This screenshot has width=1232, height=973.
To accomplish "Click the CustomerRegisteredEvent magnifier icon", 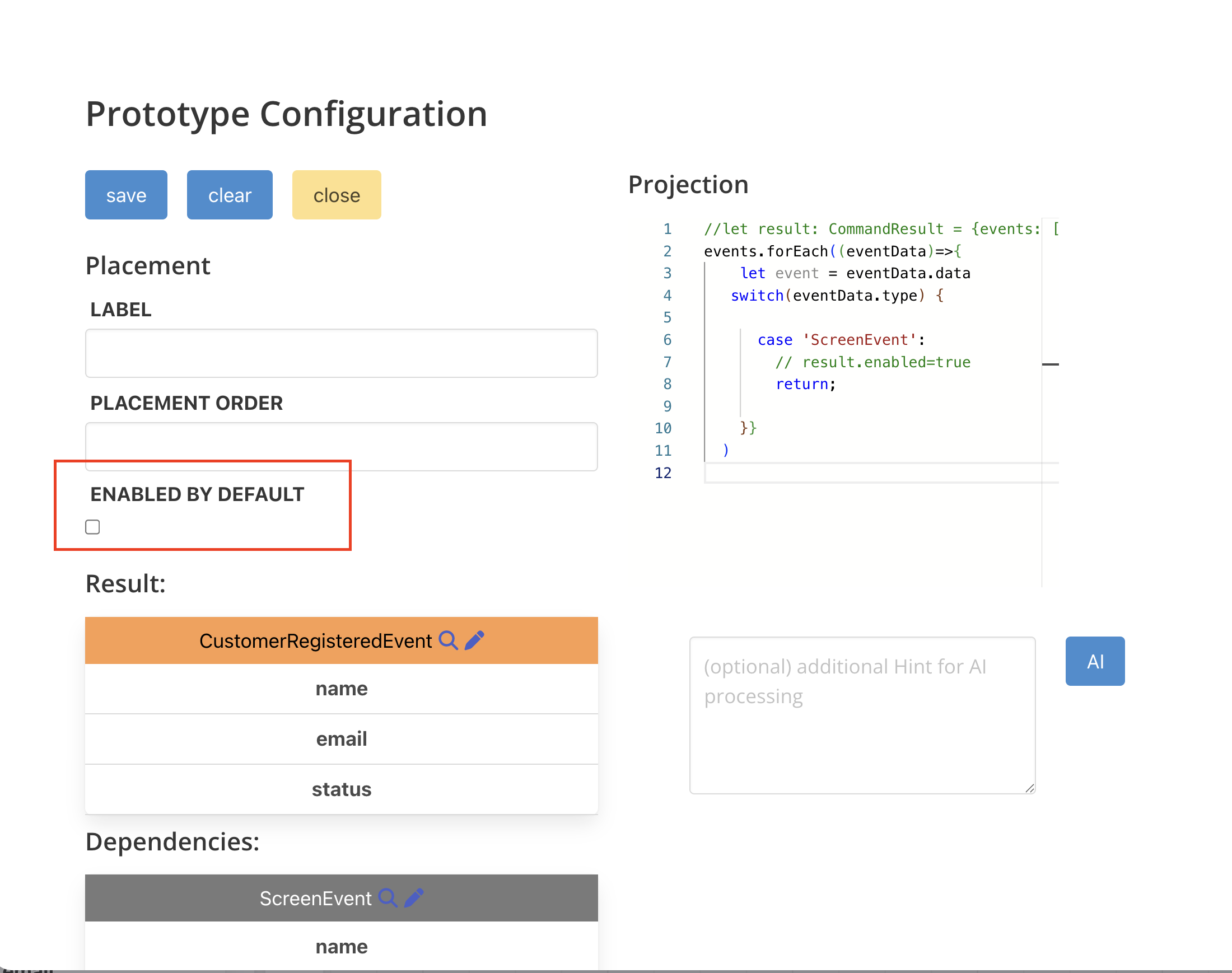I will 448,640.
